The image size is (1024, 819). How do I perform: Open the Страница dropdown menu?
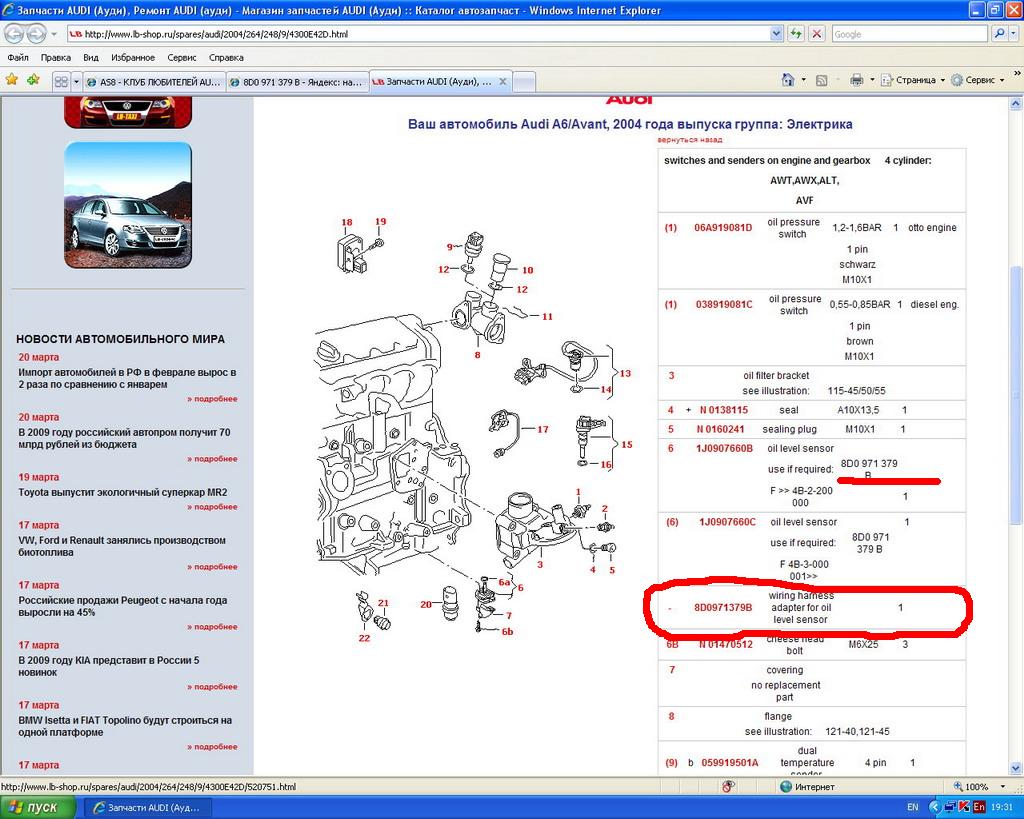pos(914,80)
